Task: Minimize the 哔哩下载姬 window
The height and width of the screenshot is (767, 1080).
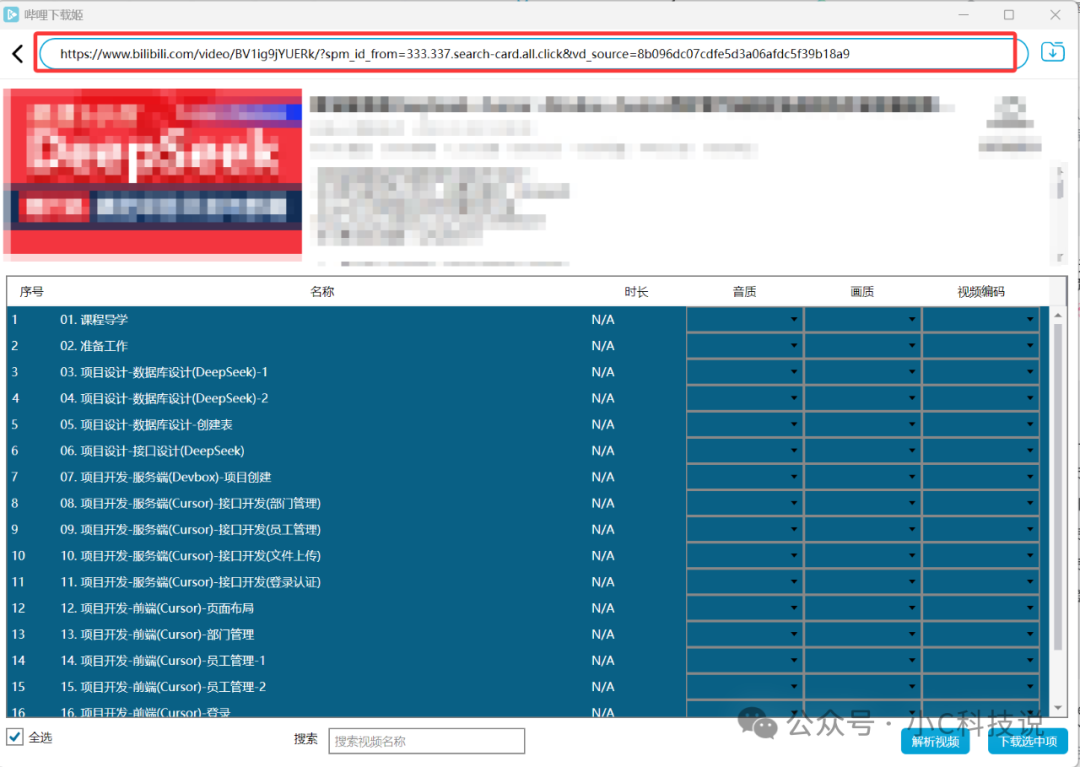Action: pos(963,14)
